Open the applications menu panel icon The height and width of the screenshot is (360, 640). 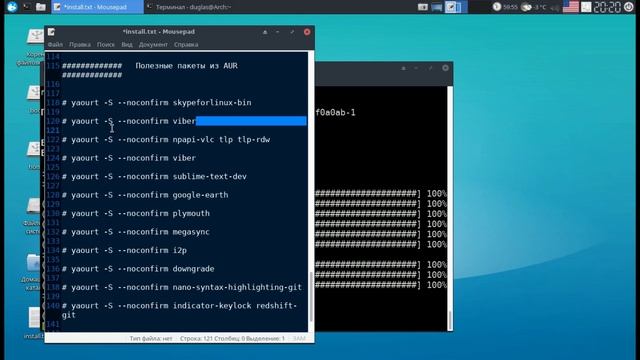point(12,7)
